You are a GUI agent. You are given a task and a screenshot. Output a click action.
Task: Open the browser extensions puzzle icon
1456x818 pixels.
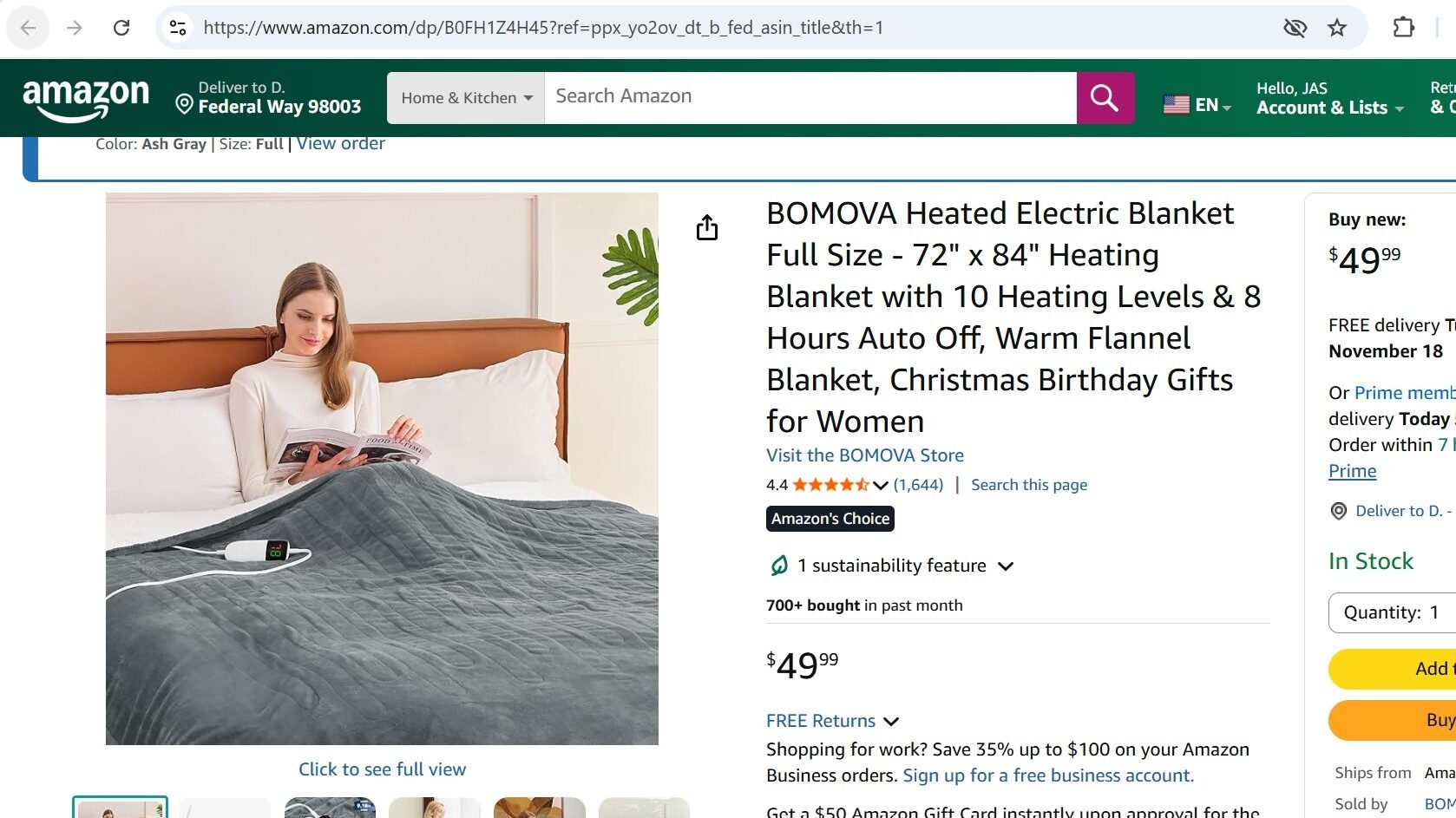pyautogui.click(x=1403, y=28)
